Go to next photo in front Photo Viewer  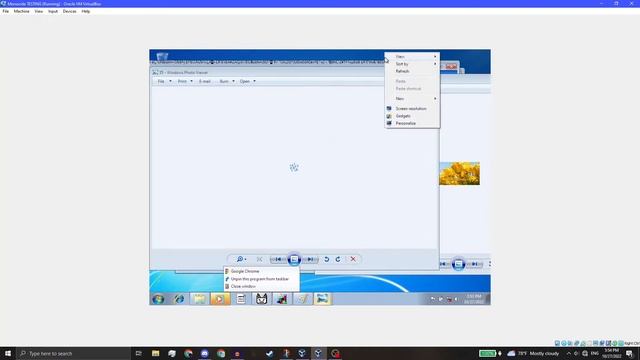[310, 259]
